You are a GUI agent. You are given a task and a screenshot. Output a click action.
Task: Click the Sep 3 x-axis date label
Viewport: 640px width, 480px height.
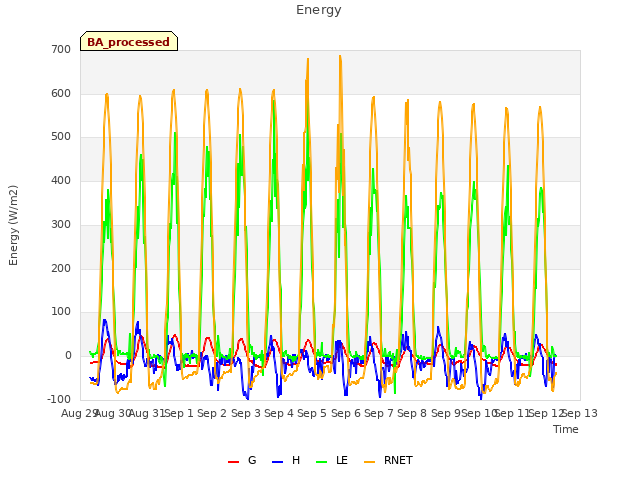pyautogui.click(x=246, y=413)
